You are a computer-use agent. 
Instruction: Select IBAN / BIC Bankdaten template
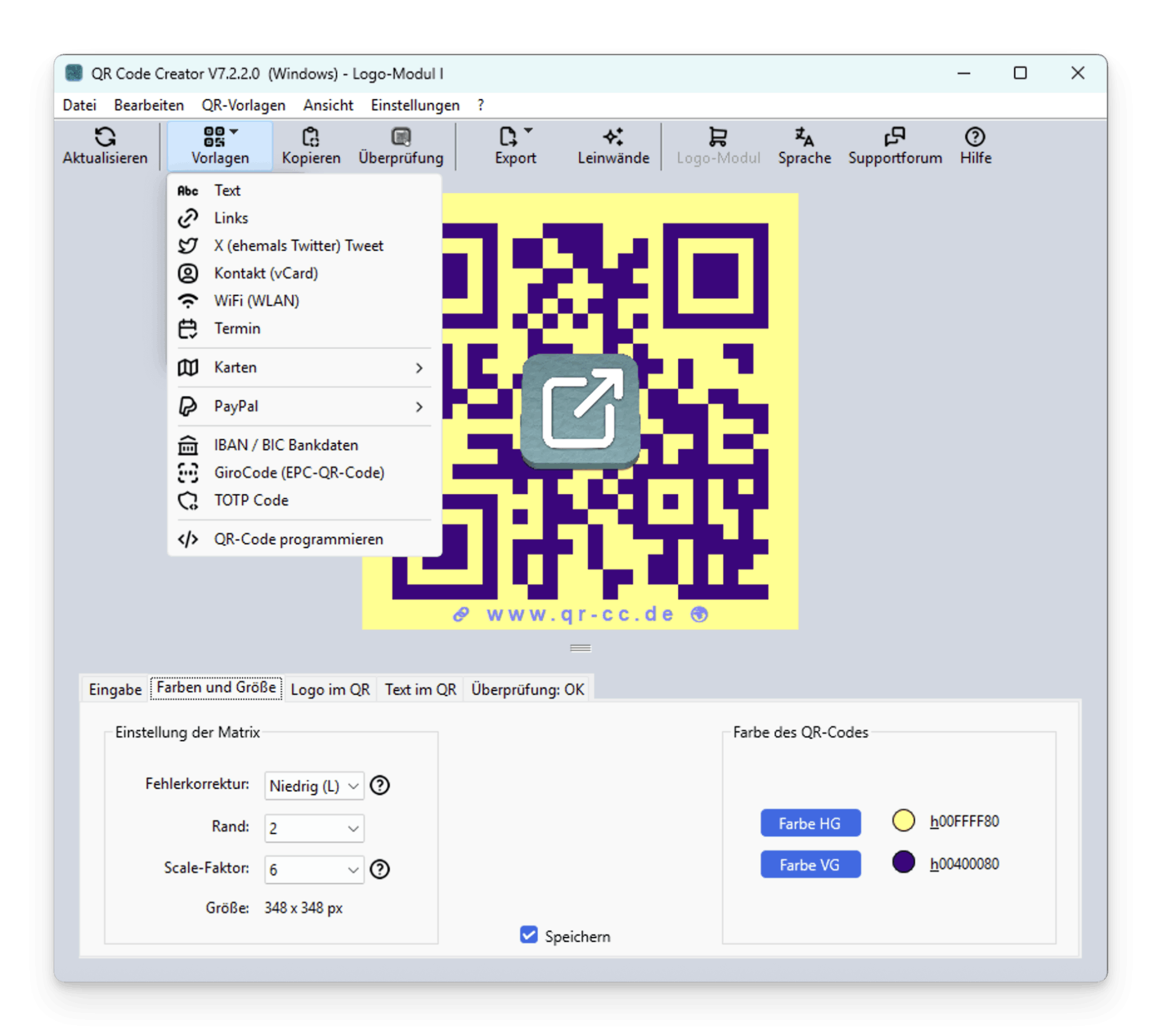click(x=304, y=445)
